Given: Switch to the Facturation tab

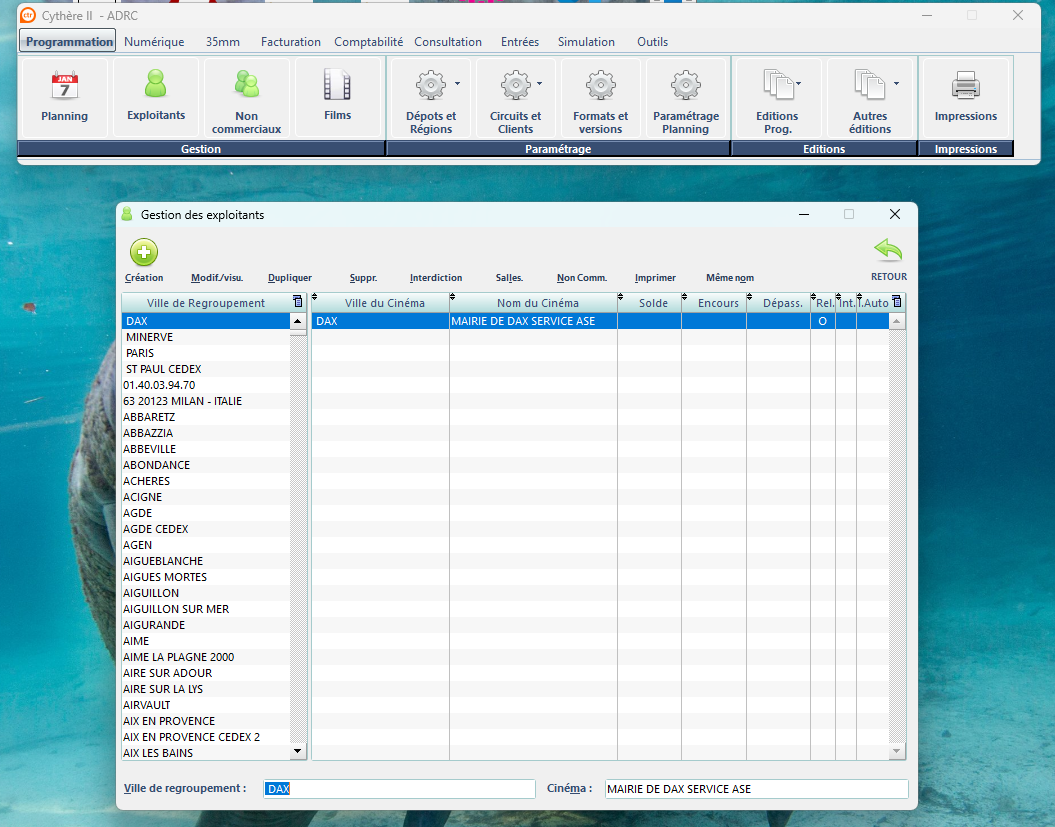Looking at the screenshot, I should (x=290, y=42).
